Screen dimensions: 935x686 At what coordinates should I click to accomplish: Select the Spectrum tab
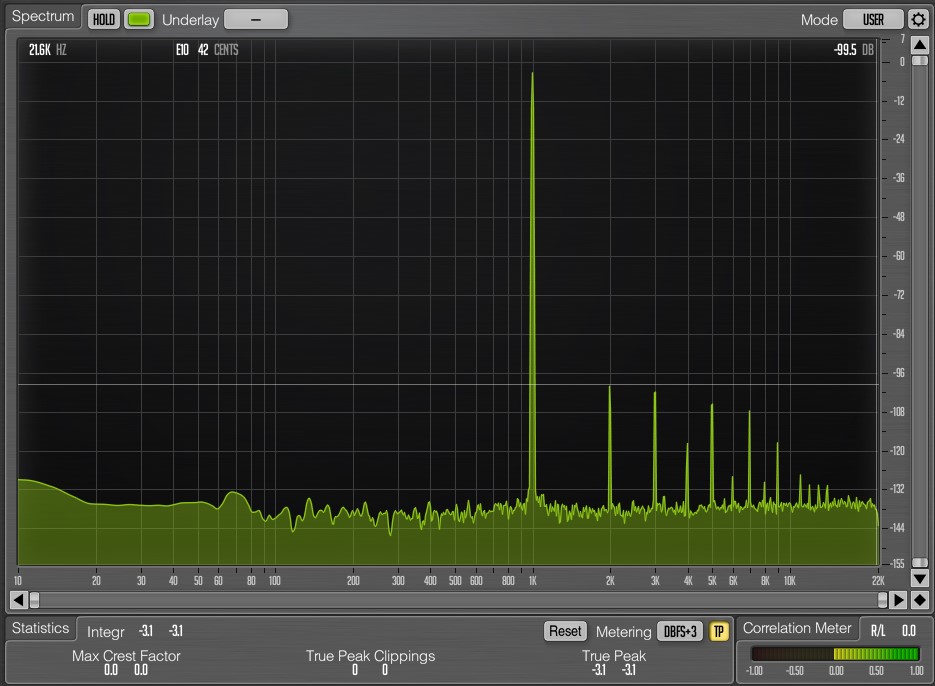[43, 16]
